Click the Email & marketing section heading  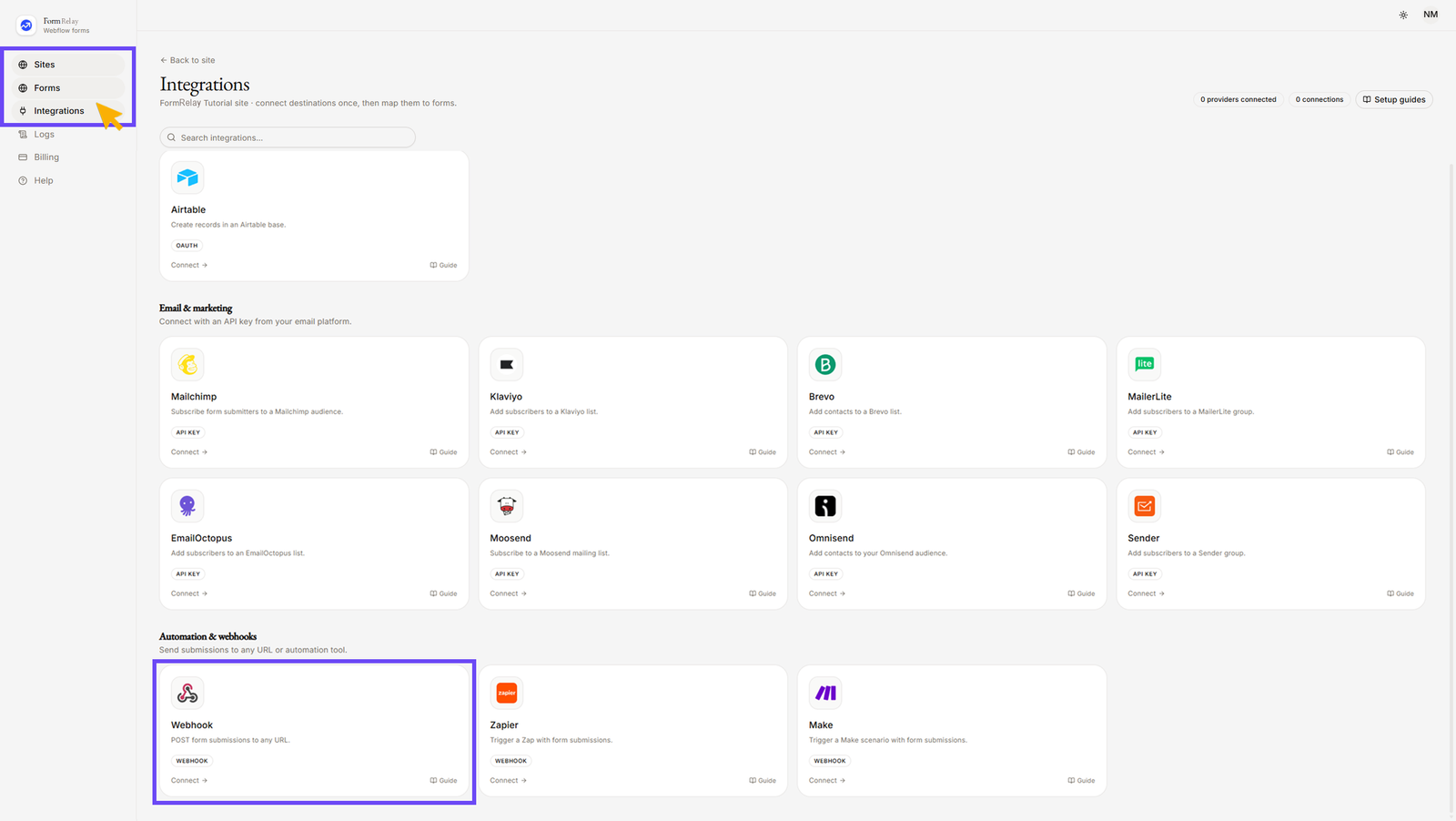(196, 309)
